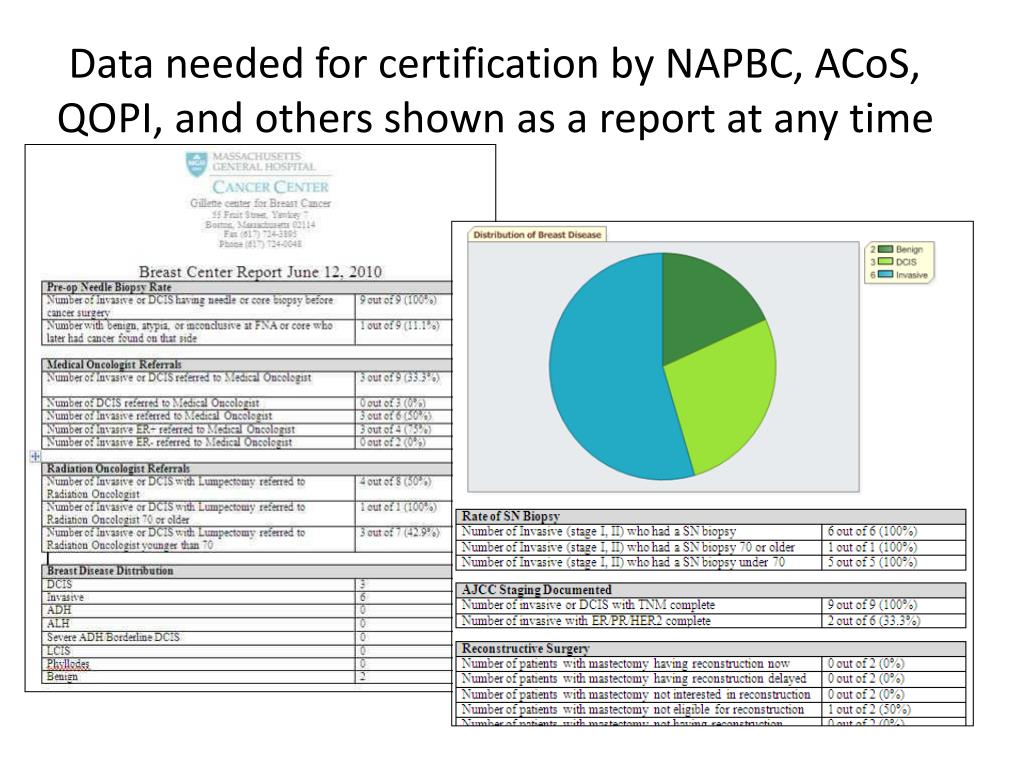Image resolution: width=1024 pixels, height=768 pixels.
Task: Click the '1 out of 9 (11.1%)' value
Action: pyautogui.click(x=399, y=325)
